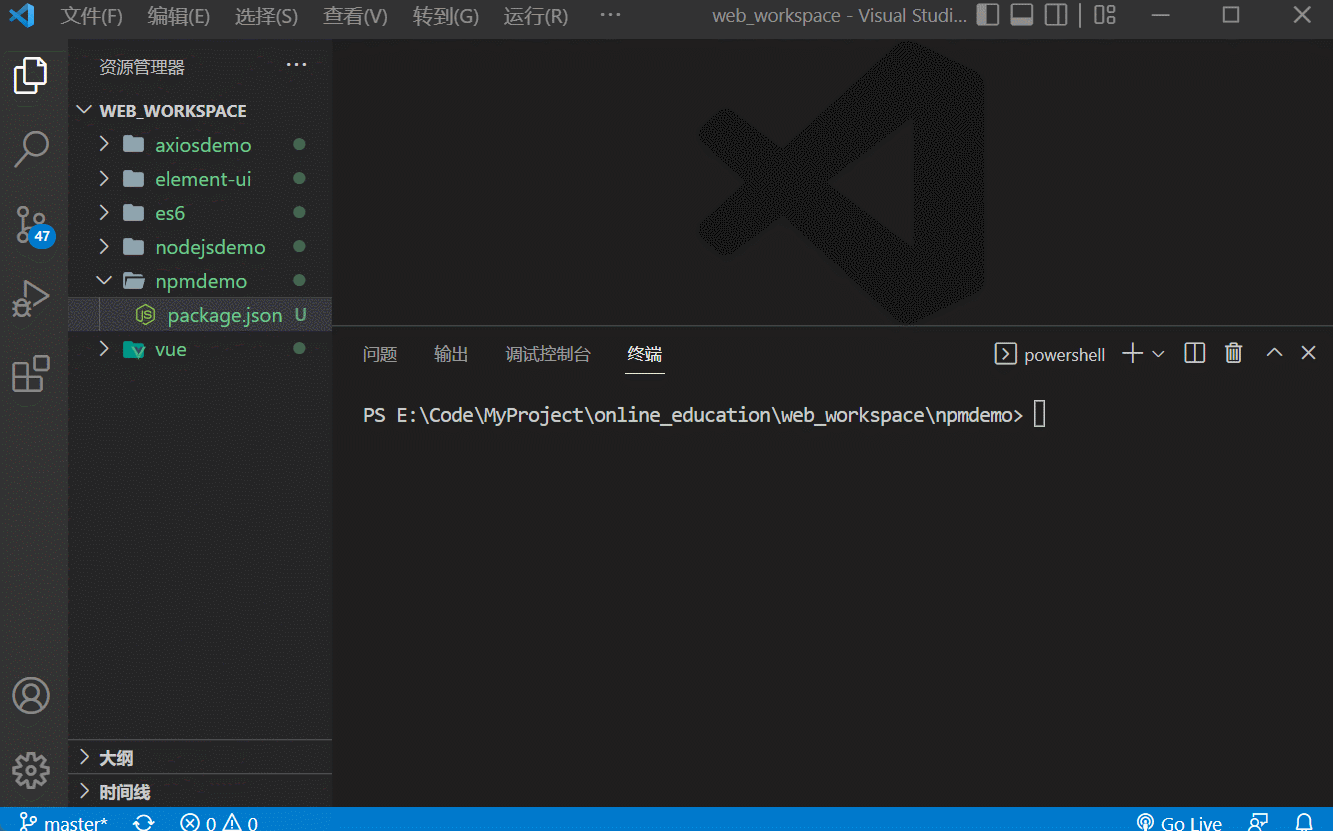Click the window title web_workspace - Visual Studio
This screenshot has width=1333, height=831.
(840, 16)
